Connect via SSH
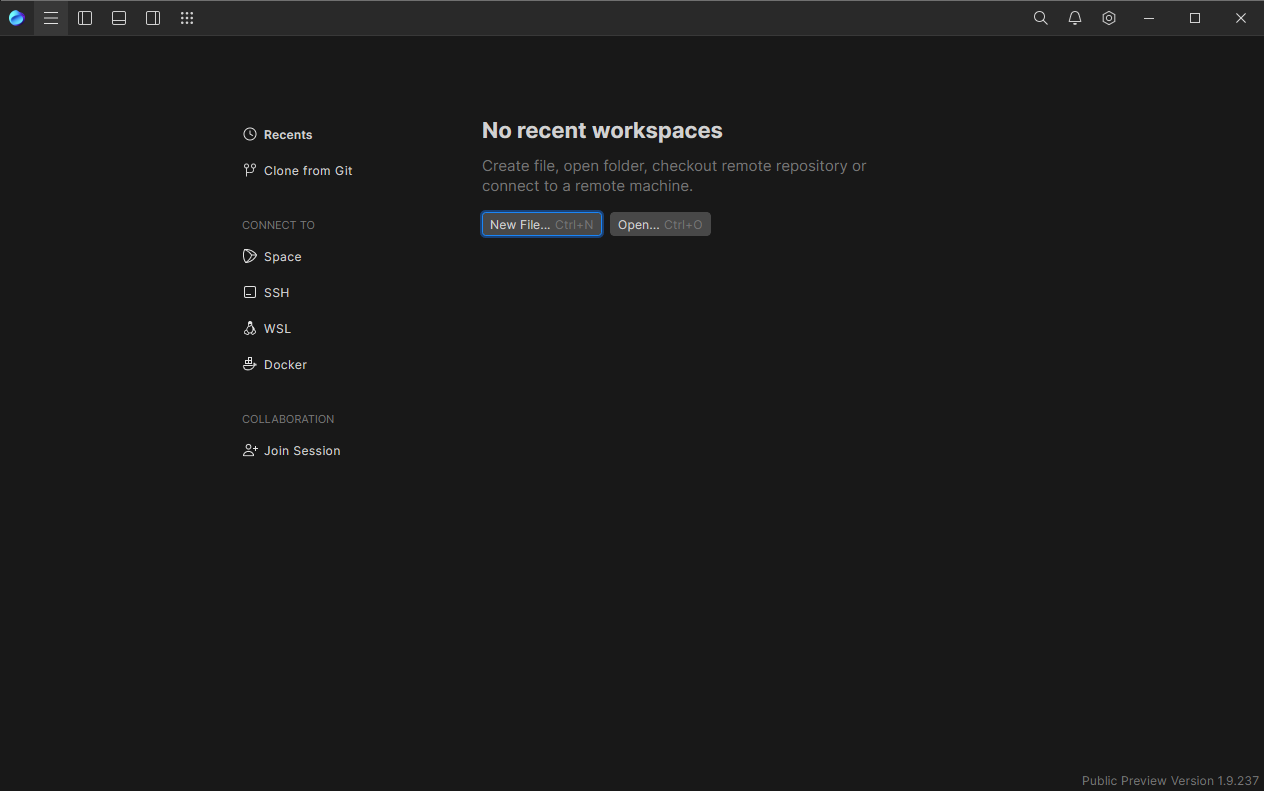 tap(266, 293)
